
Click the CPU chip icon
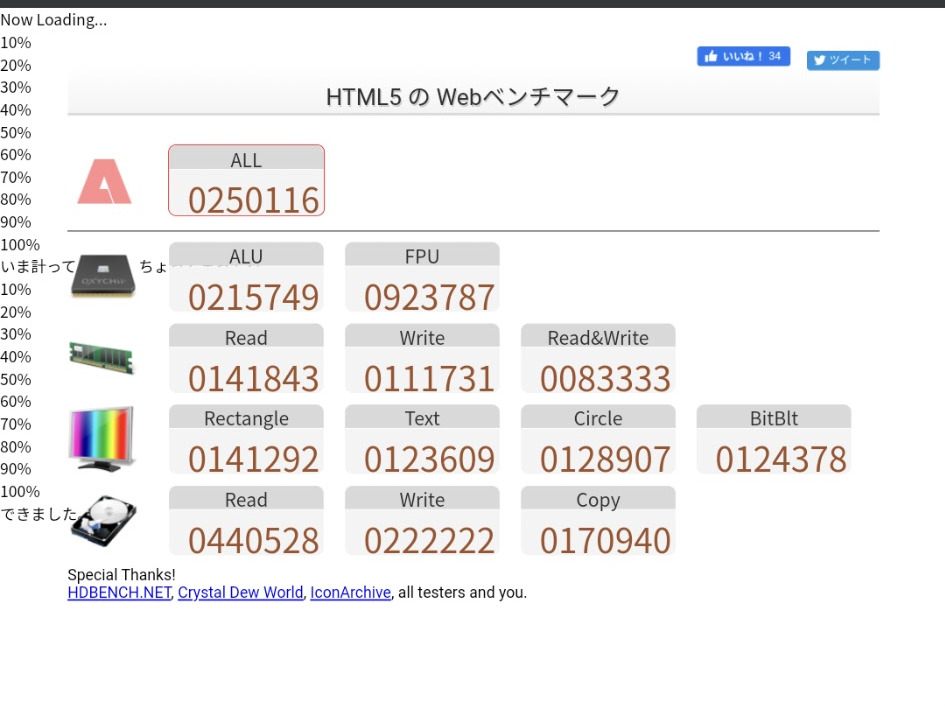click(102, 276)
